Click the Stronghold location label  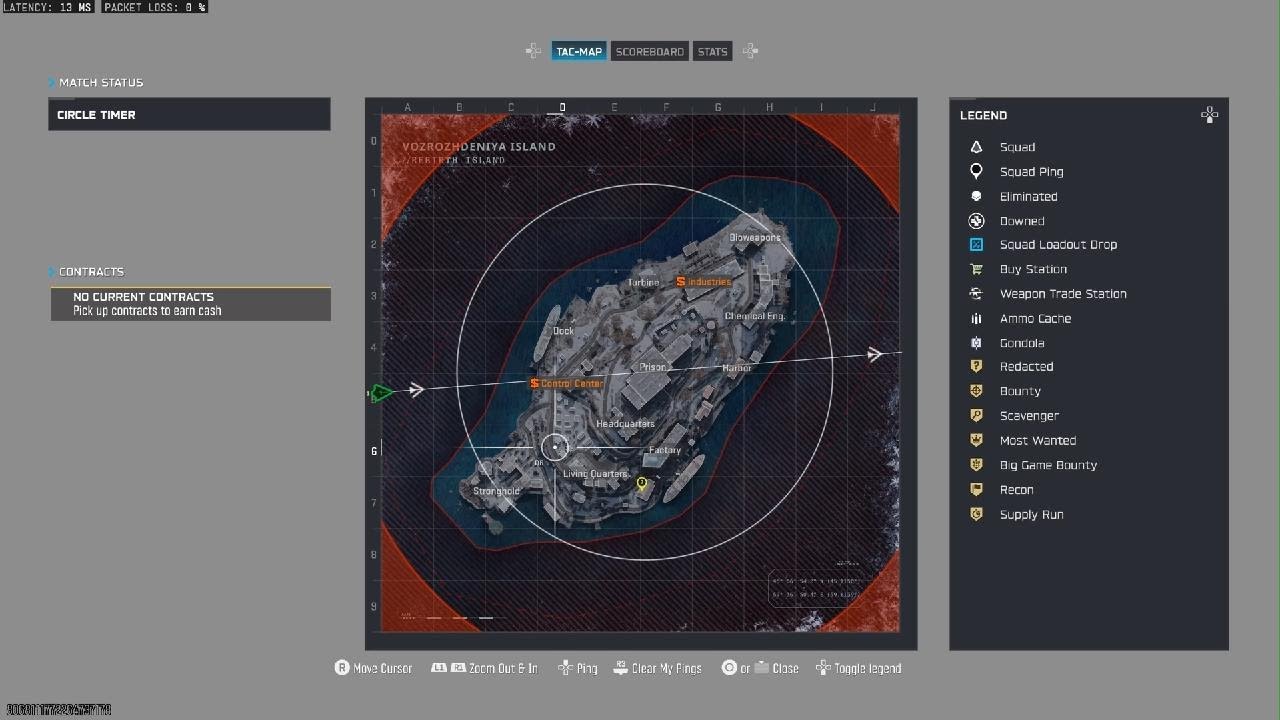496,492
